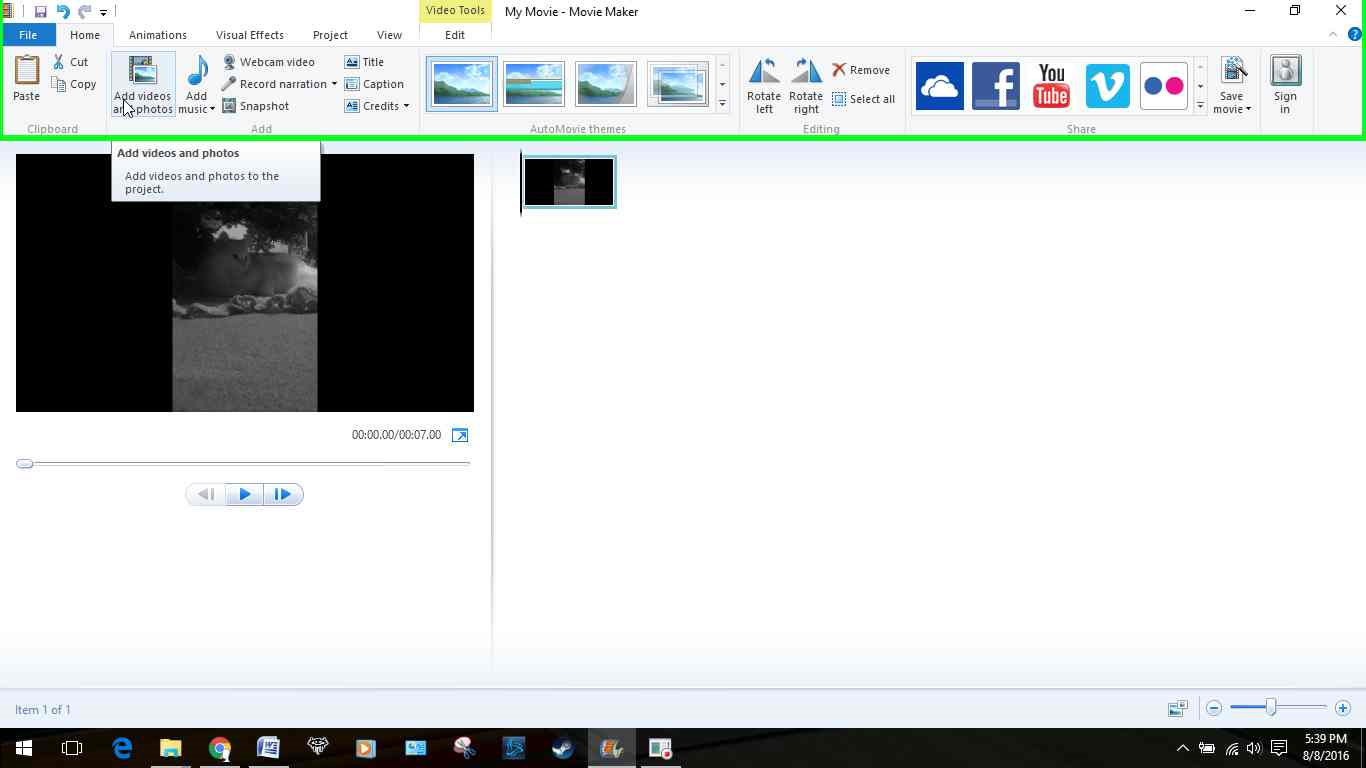
Task: Expand the Share destinations gallery
Action: click(x=1200, y=105)
